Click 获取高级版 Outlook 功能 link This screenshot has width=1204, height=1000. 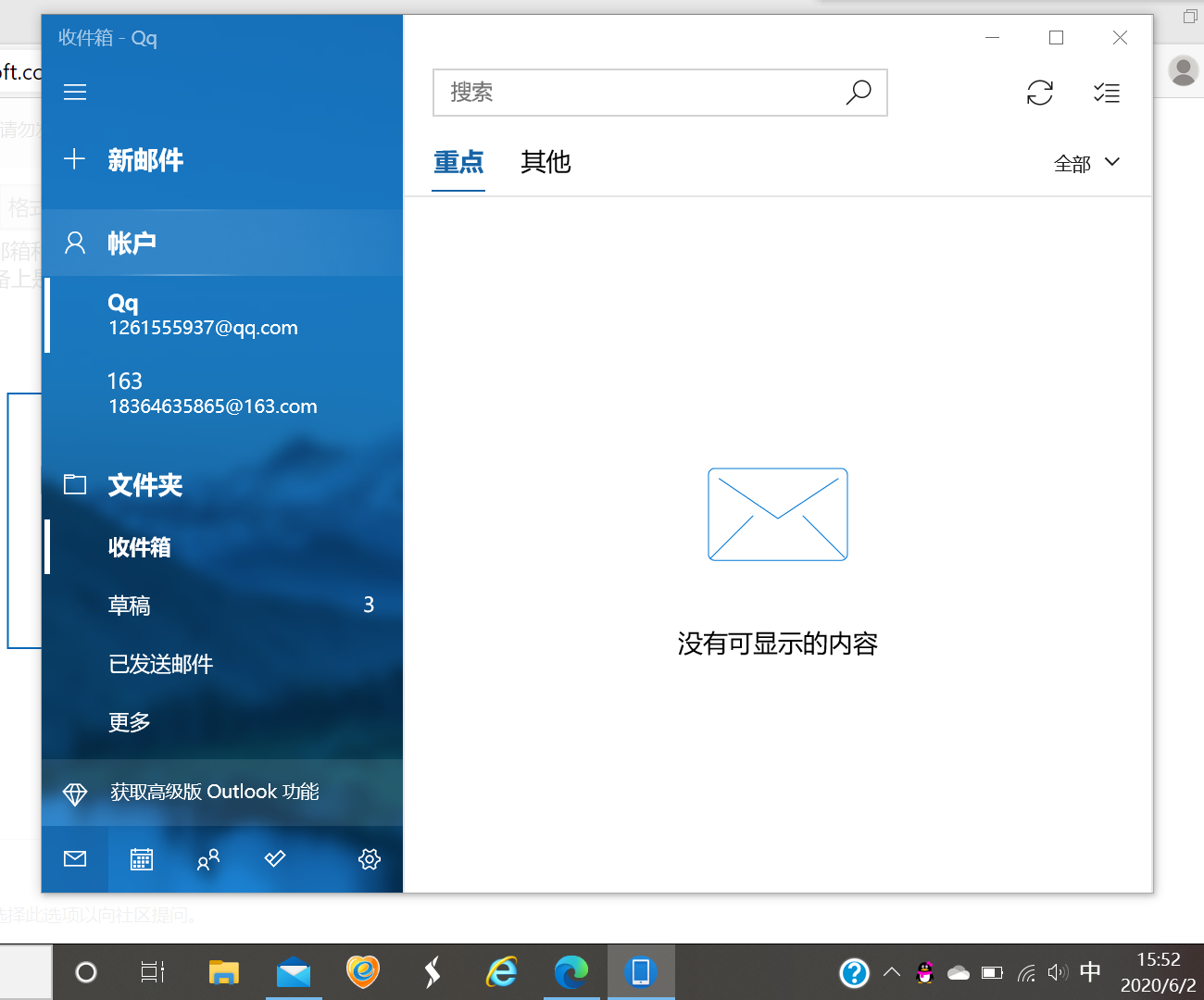point(222,793)
